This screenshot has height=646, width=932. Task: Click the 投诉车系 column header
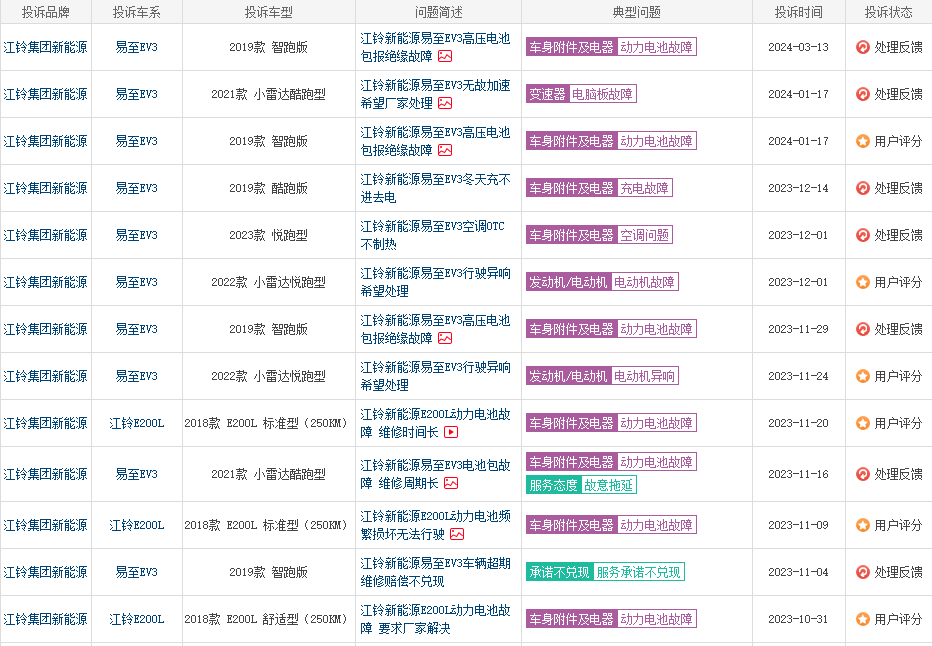click(x=137, y=12)
